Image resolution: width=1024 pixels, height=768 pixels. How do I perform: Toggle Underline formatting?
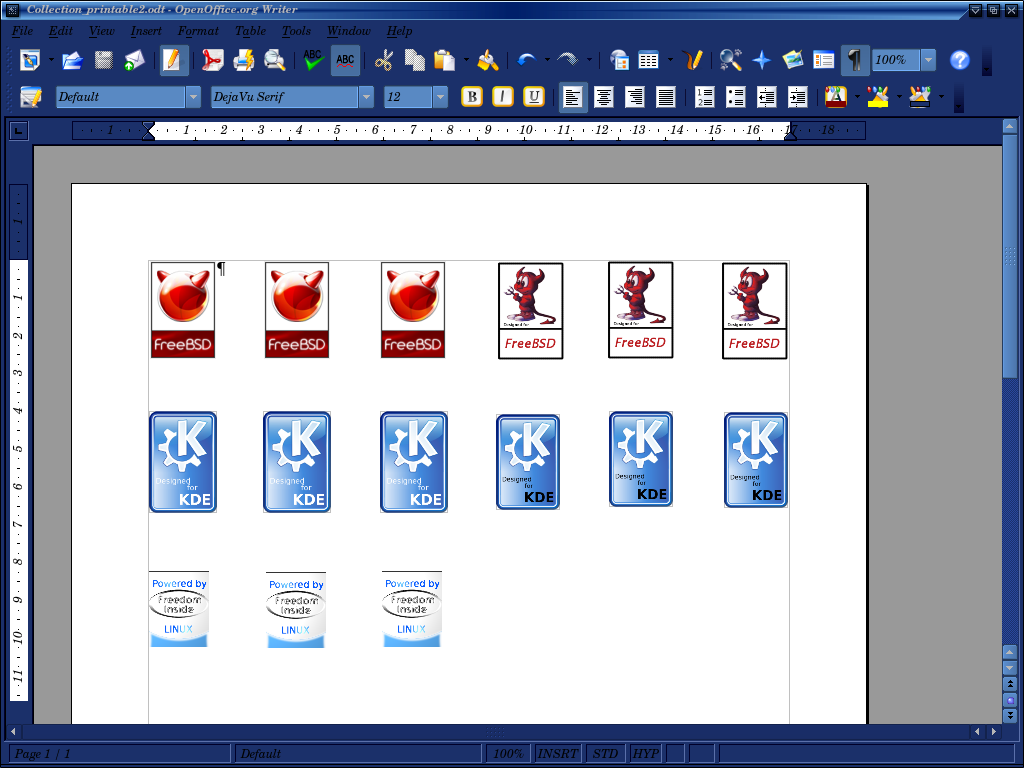coord(534,97)
